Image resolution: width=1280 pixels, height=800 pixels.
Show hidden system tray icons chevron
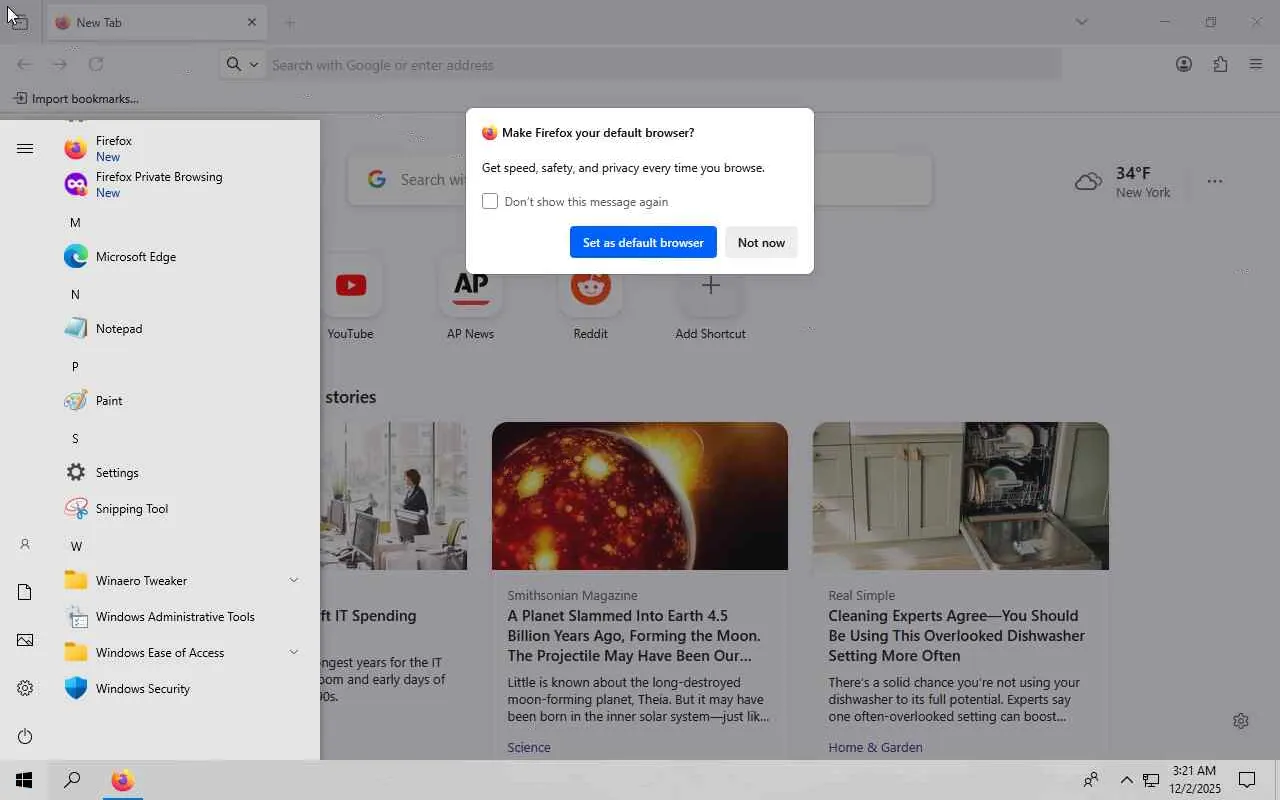click(x=1126, y=780)
